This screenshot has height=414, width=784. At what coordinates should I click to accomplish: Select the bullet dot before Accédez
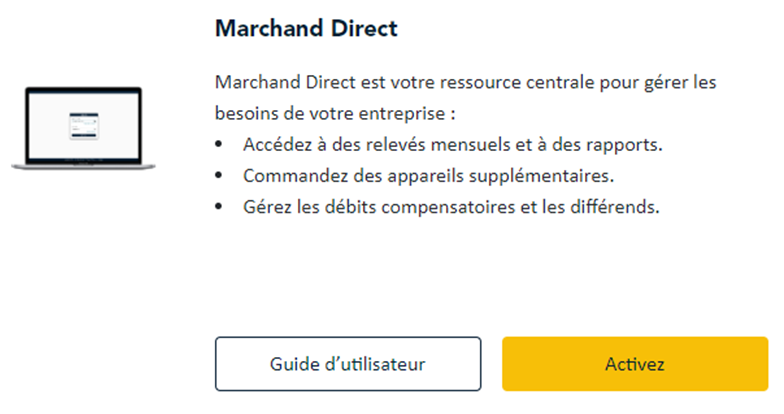tap(218, 144)
